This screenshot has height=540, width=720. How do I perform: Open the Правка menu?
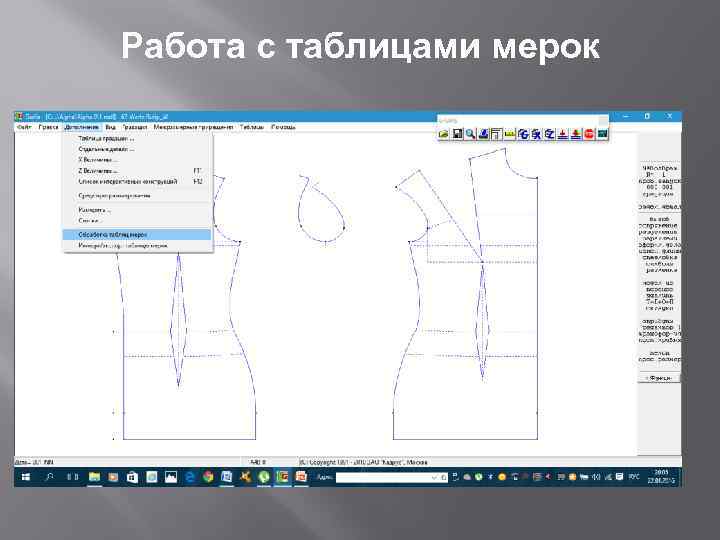tap(48, 127)
